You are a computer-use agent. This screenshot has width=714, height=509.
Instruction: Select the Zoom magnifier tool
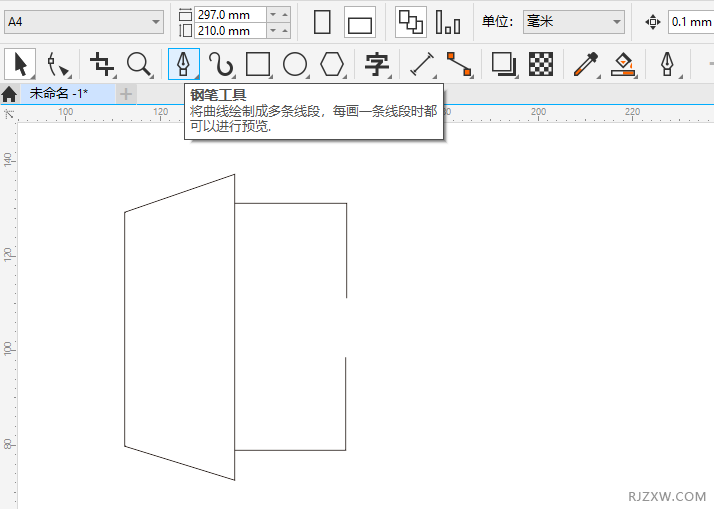point(139,64)
